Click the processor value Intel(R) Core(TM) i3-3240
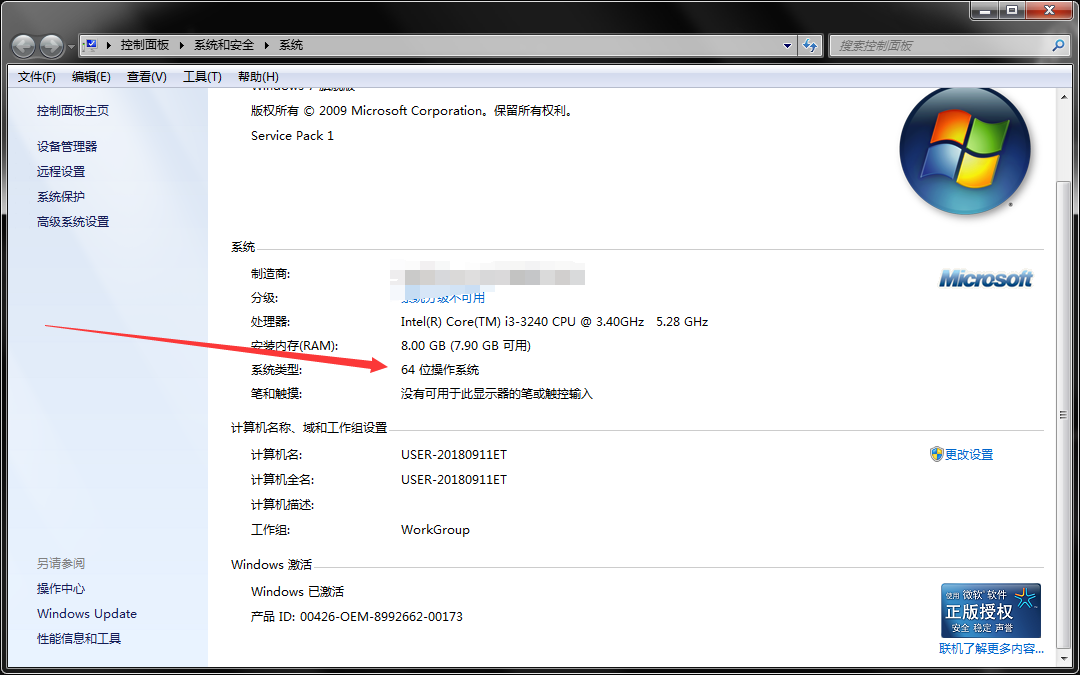This screenshot has width=1080, height=675. click(554, 322)
